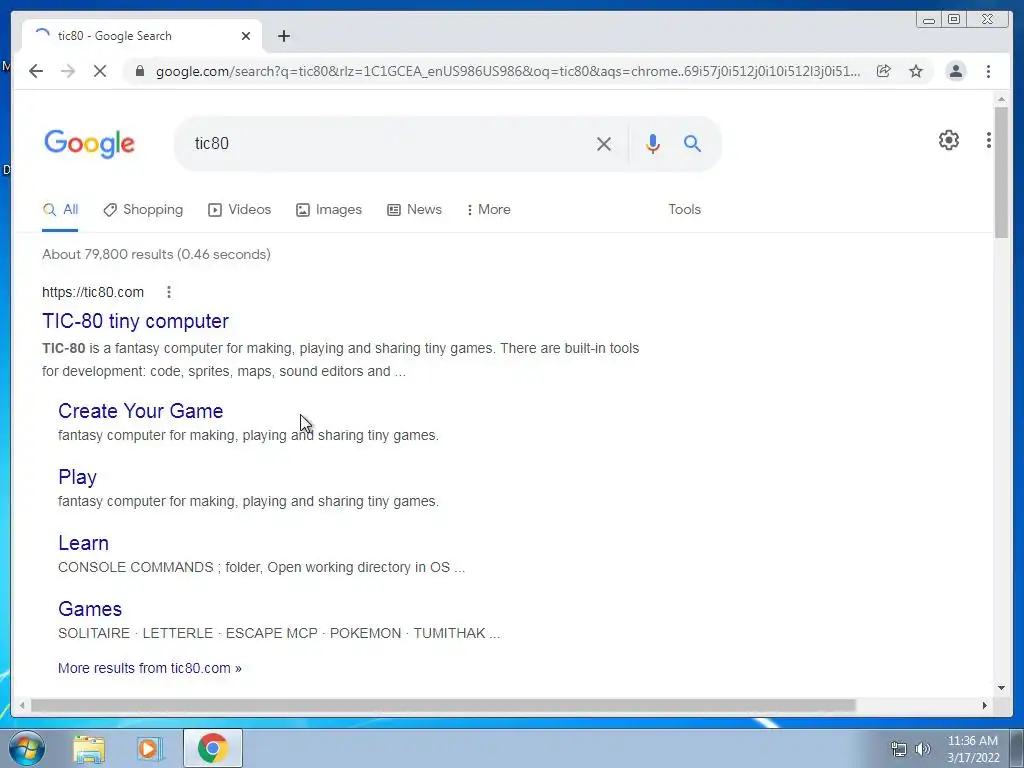Open the TIC-80 tiny computer result
This screenshot has width=1024, height=768.
pyautogui.click(x=135, y=321)
